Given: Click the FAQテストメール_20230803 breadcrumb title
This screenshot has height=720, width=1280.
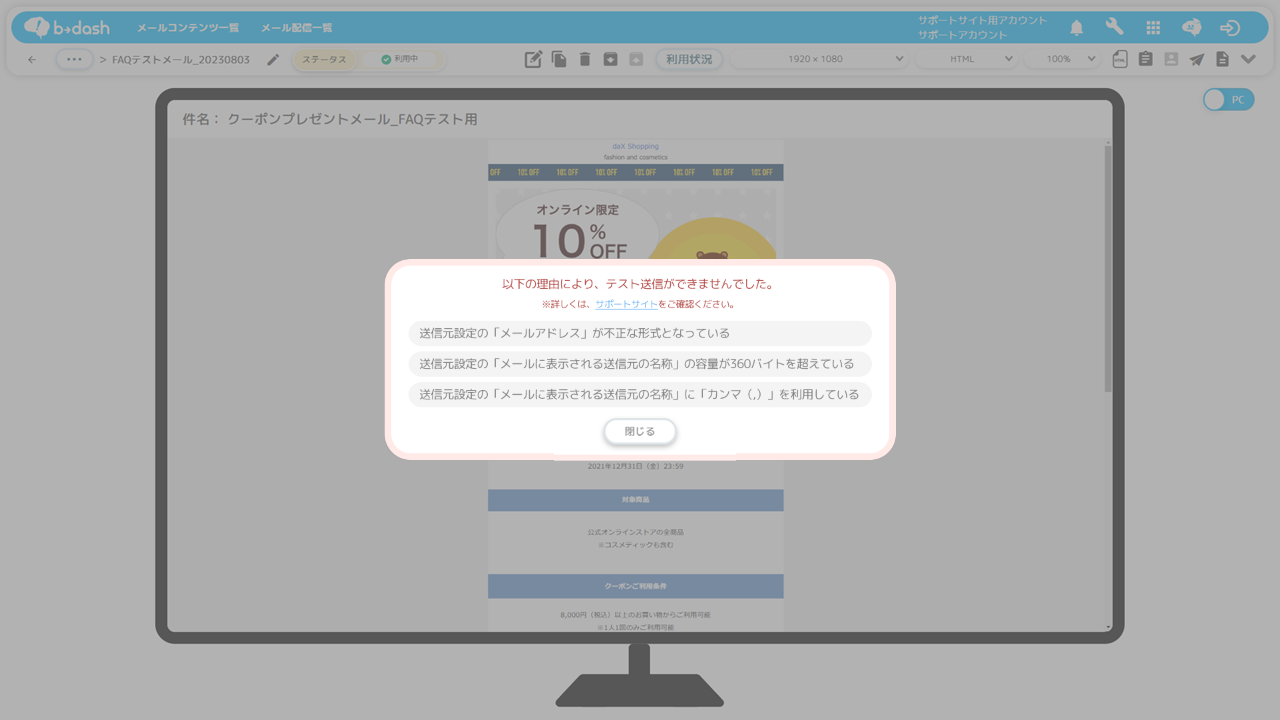Looking at the screenshot, I should click(181, 59).
